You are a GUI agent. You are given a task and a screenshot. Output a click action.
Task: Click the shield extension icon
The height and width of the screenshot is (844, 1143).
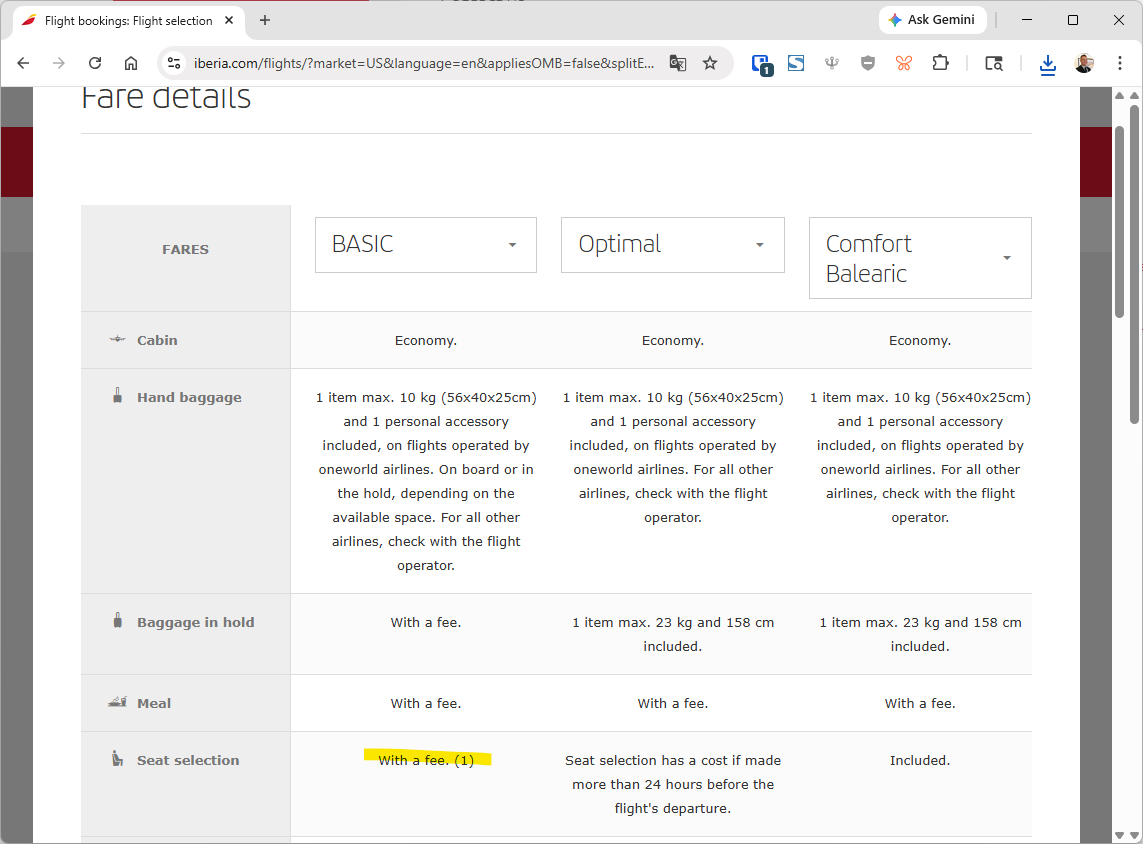point(867,63)
